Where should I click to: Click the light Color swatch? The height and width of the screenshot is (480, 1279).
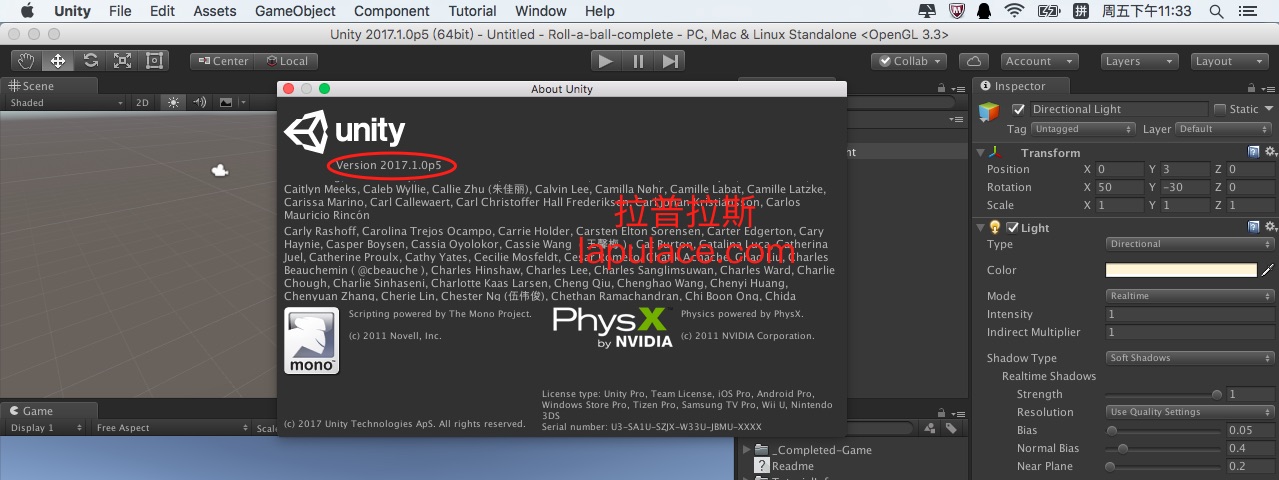click(1180, 270)
